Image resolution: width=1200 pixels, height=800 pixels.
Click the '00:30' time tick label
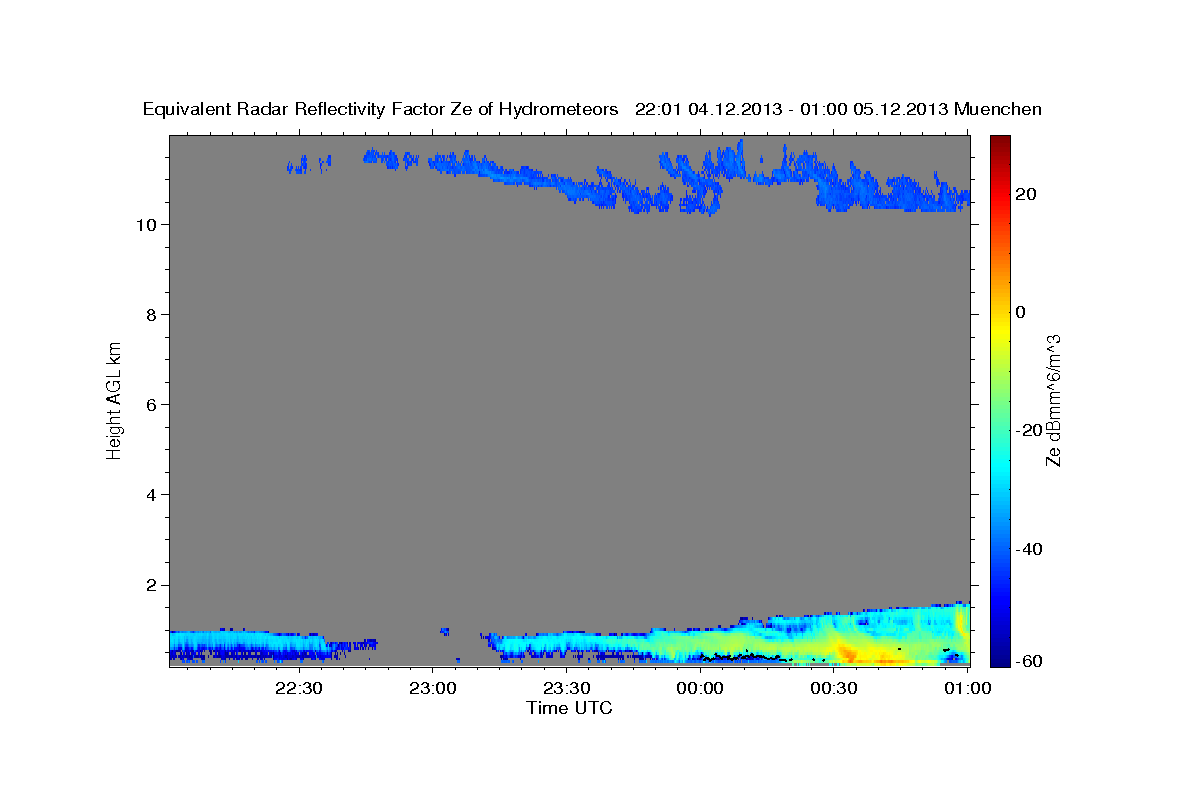click(x=833, y=688)
